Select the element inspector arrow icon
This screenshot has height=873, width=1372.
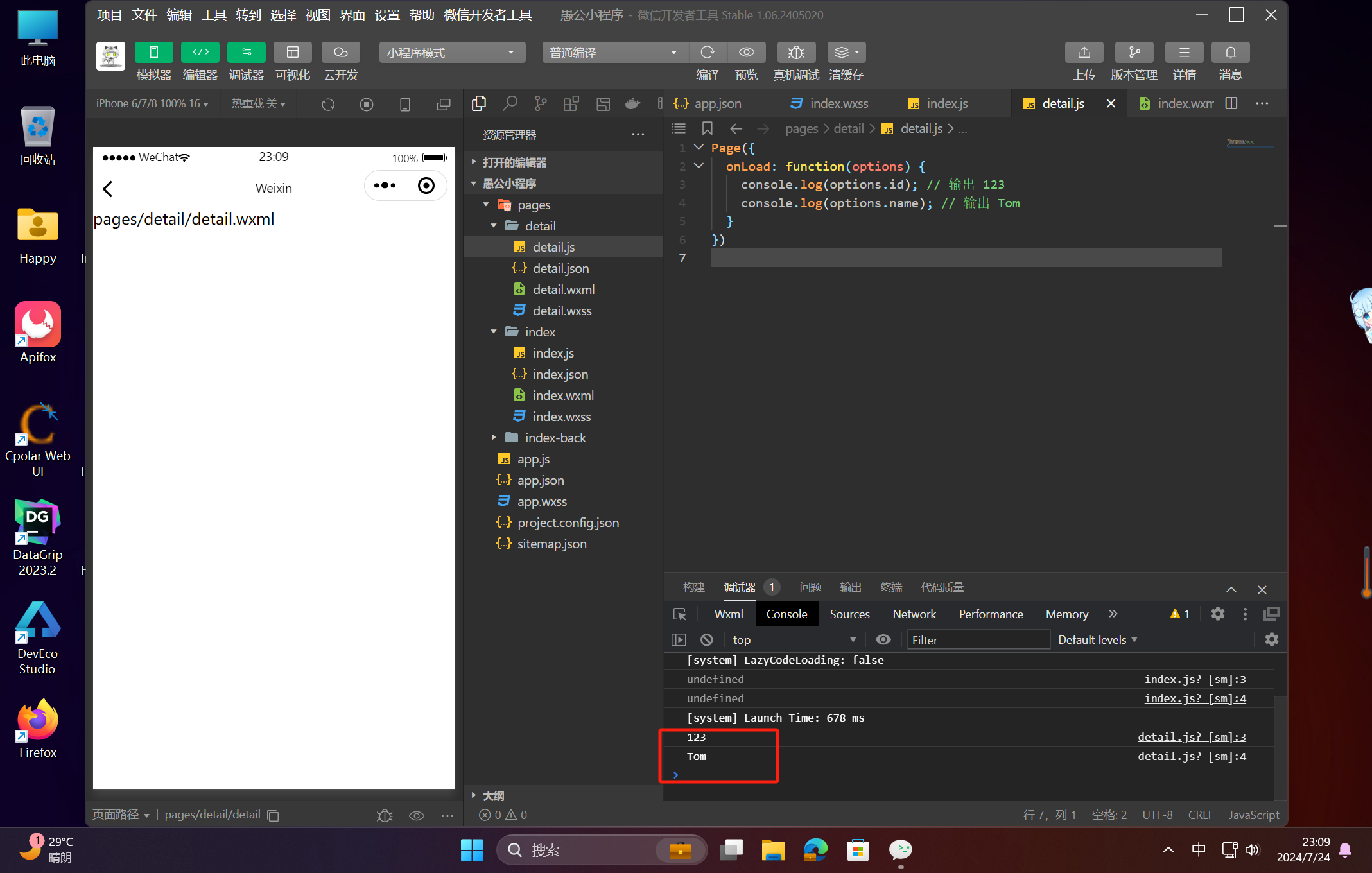(679, 614)
